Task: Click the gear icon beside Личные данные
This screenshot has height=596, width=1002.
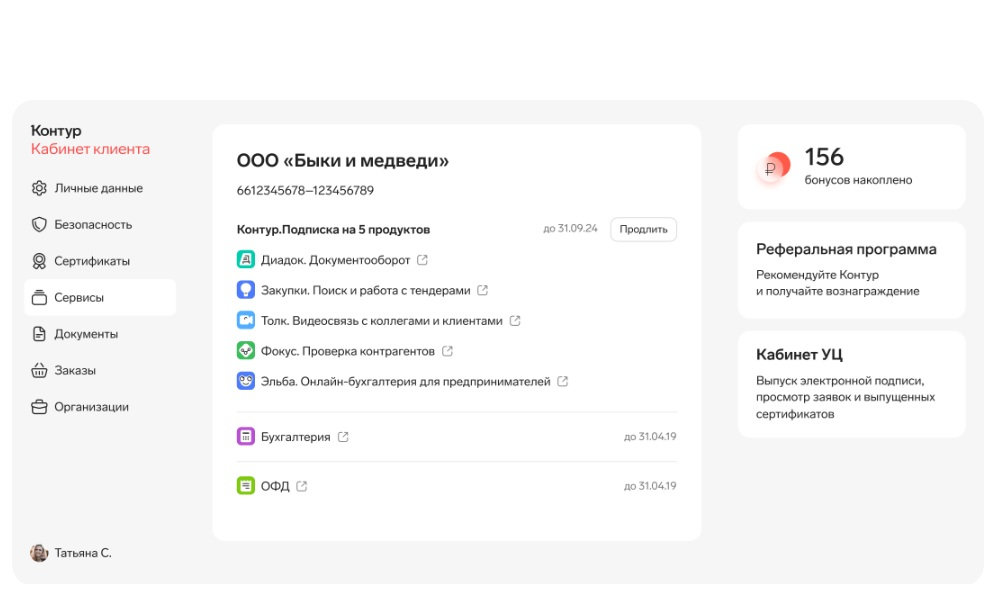Action: tap(39, 188)
